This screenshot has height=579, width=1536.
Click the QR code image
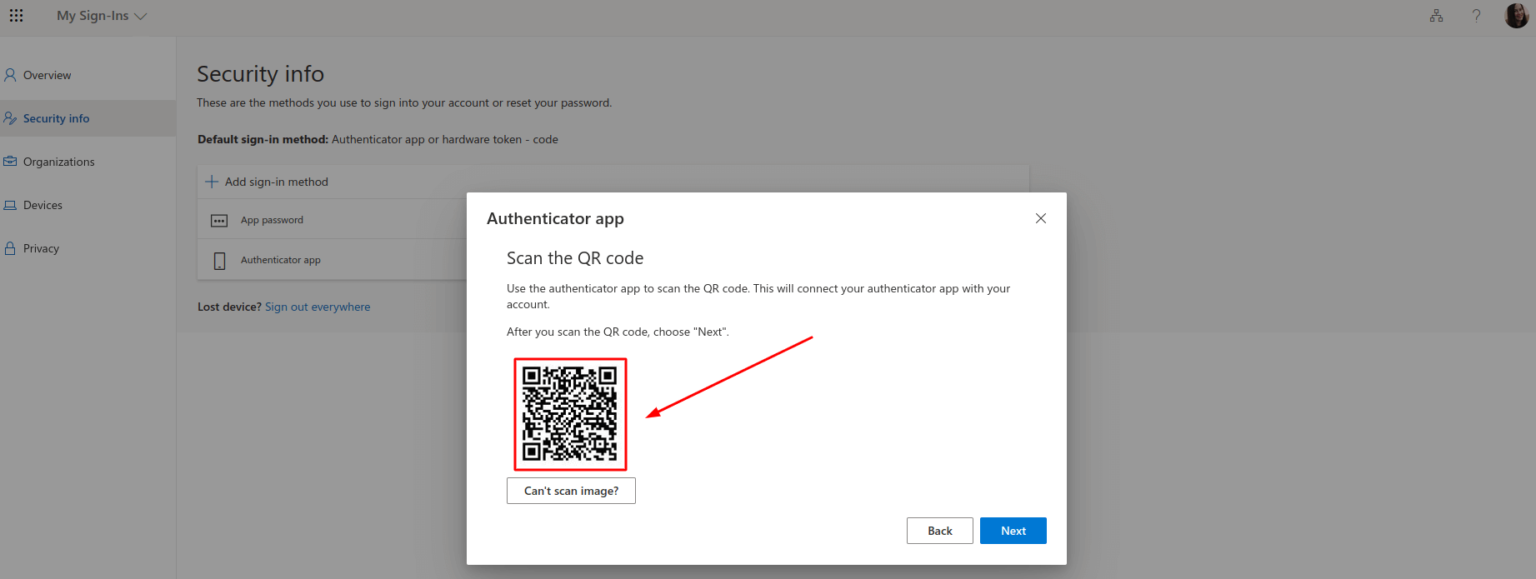click(x=570, y=414)
